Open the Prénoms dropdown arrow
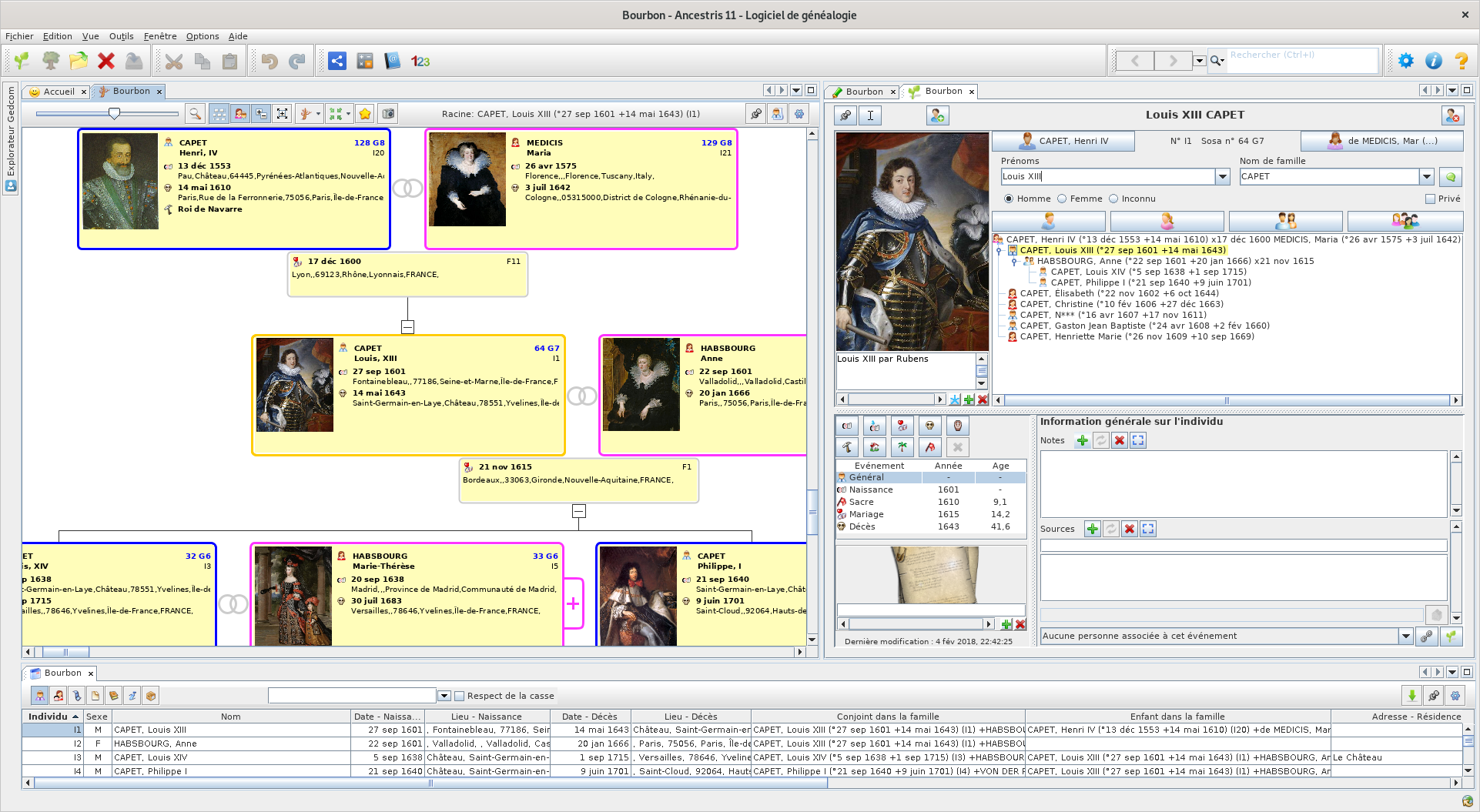1480x812 pixels. (1222, 177)
